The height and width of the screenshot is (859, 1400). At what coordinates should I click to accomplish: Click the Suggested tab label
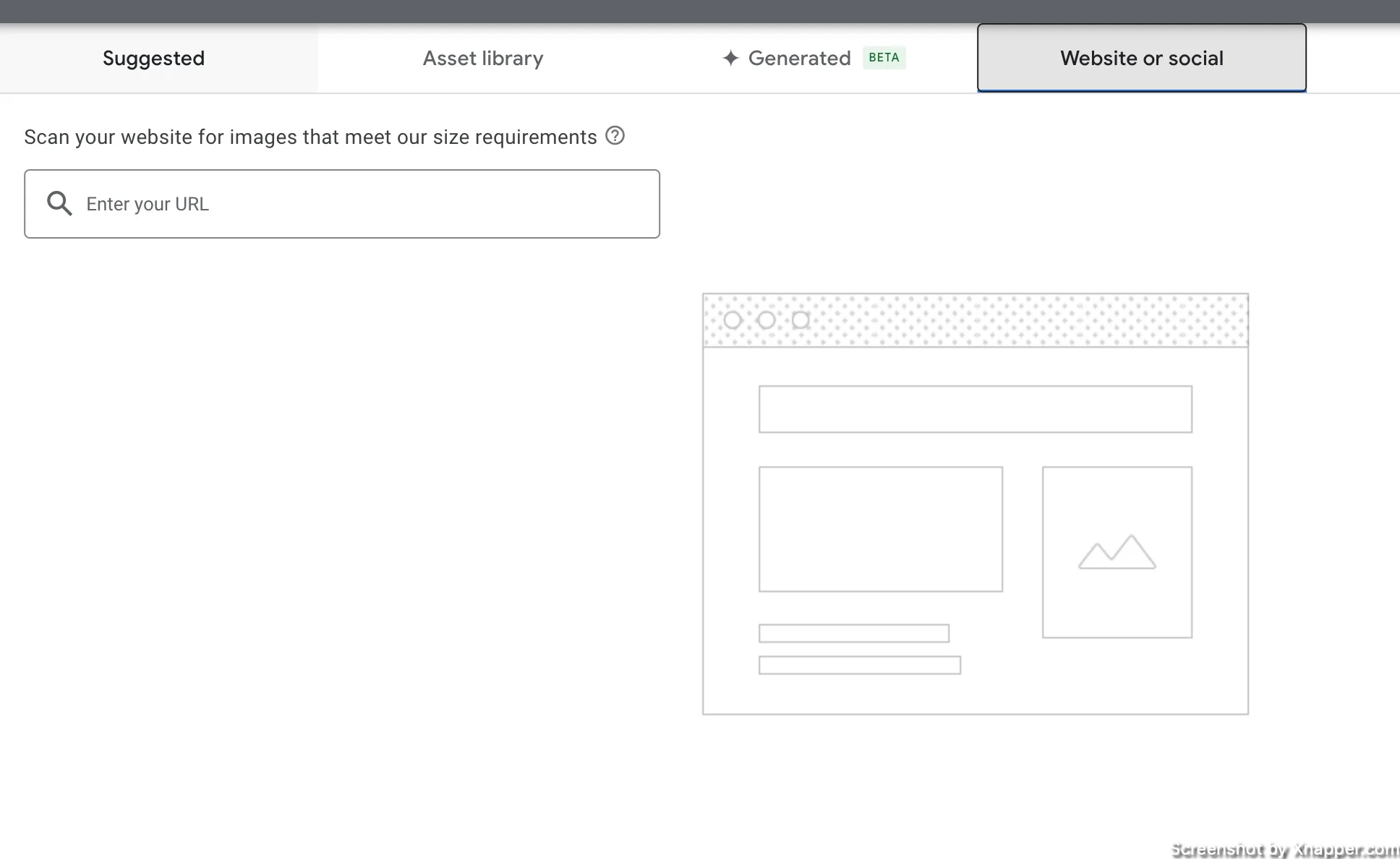coord(153,58)
